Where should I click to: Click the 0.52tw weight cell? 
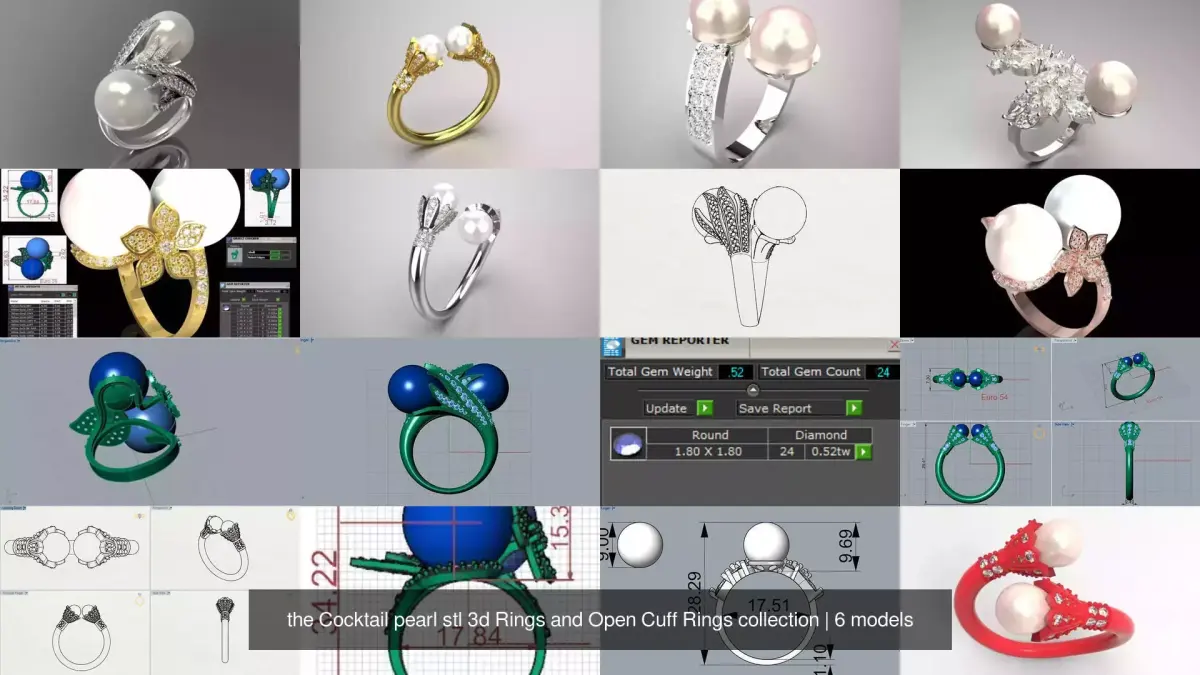coord(829,452)
